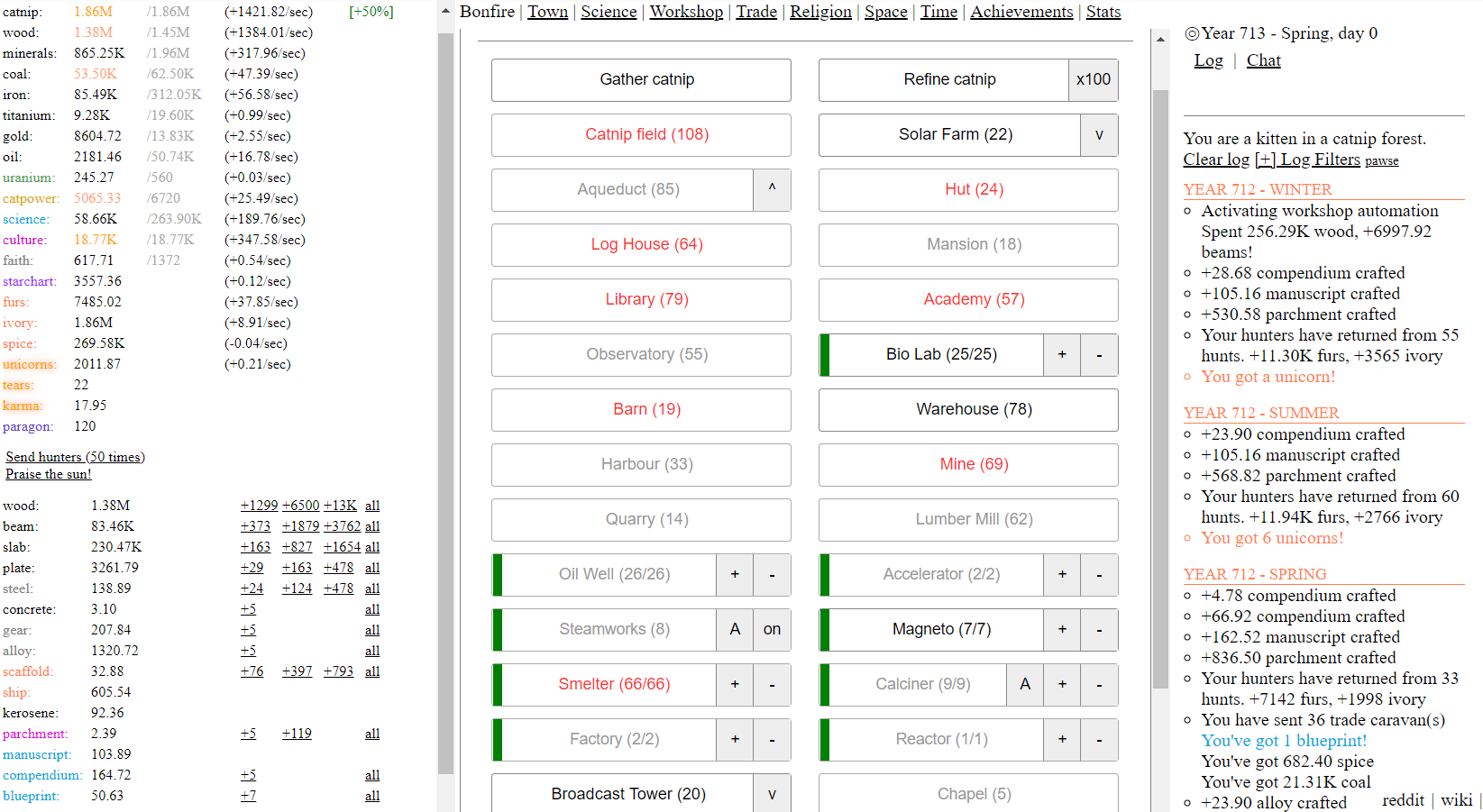Viewport: 1483px width, 812px height.
Task: Switch to the Trade tab
Action: tap(755, 12)
